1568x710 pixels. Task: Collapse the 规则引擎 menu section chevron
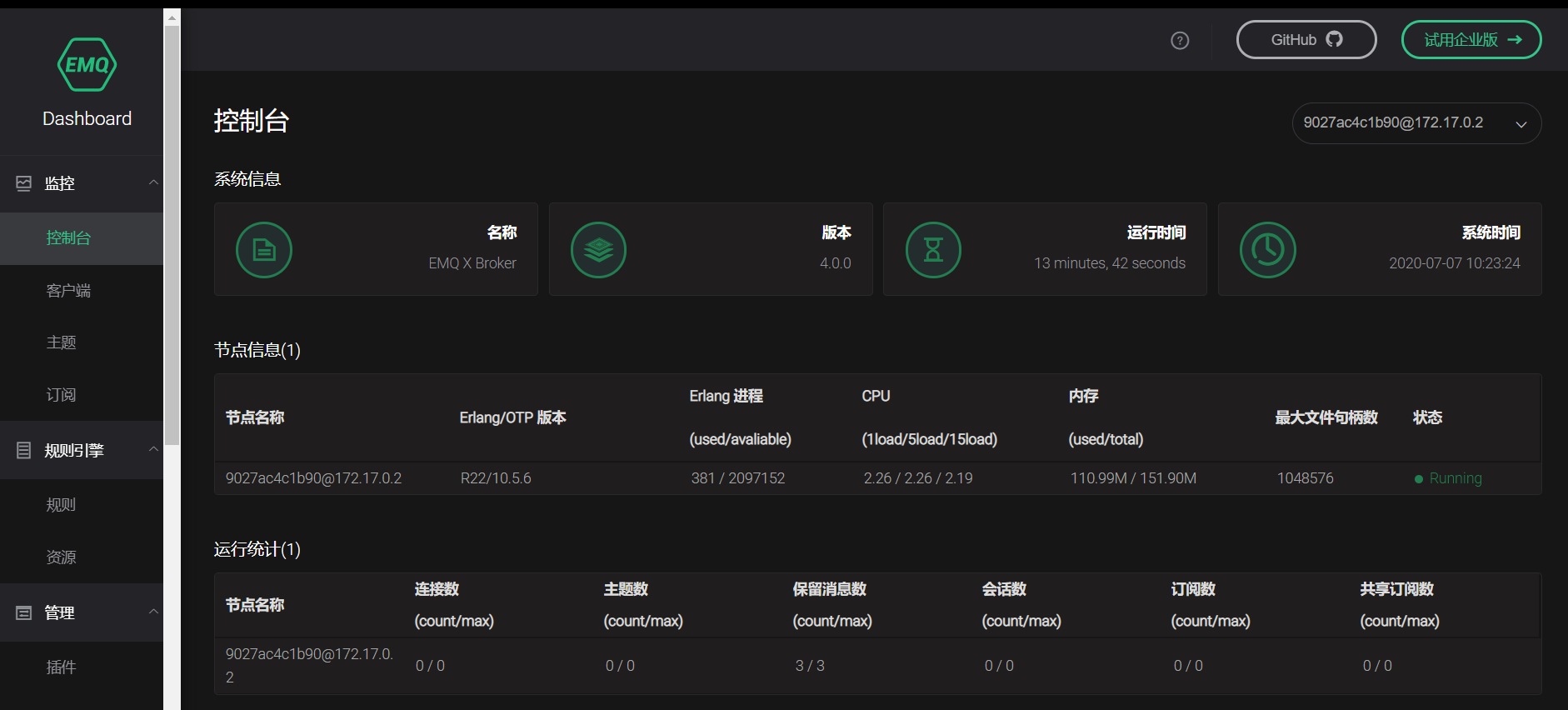pos(153,449)
